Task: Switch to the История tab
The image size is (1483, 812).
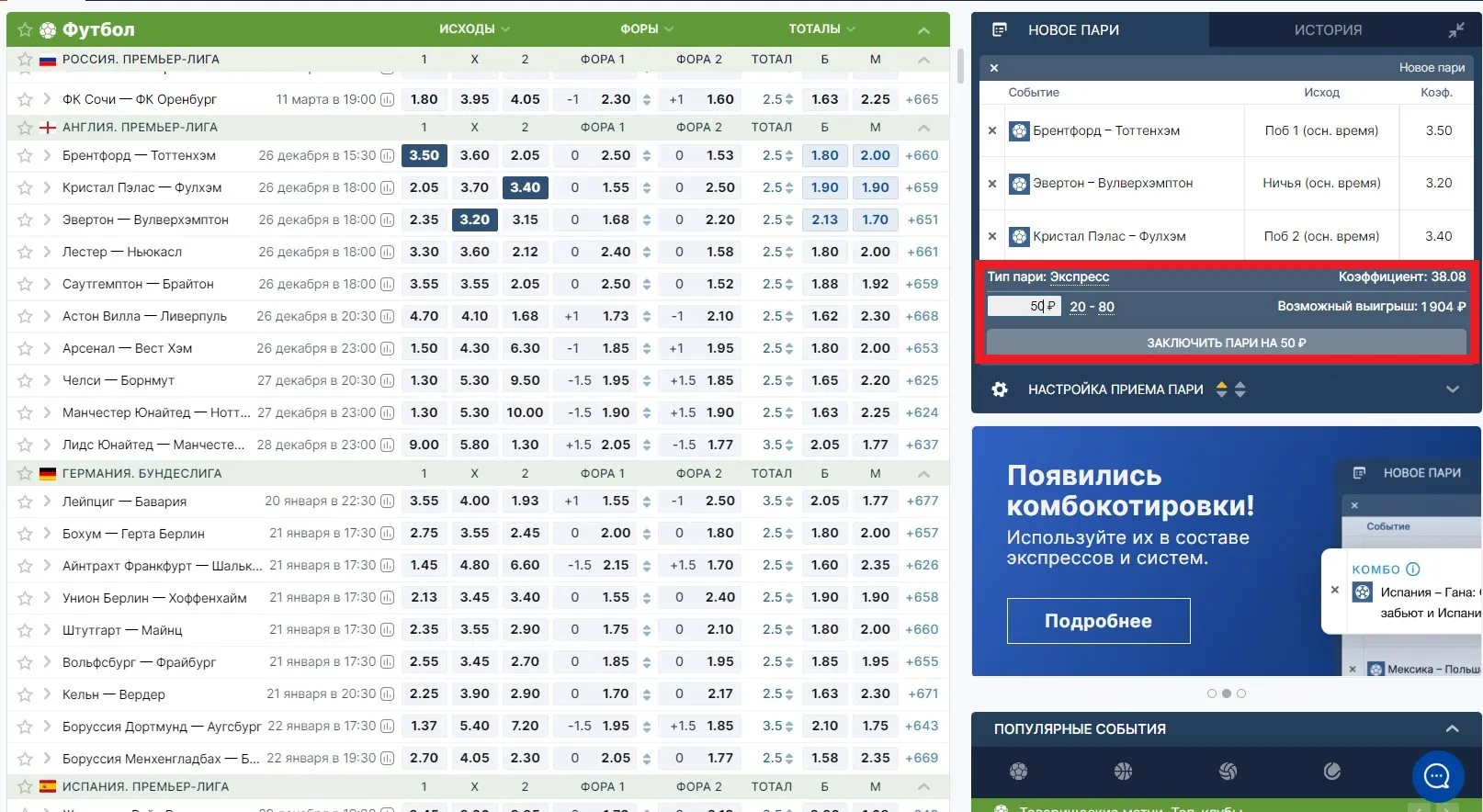Action: pyautogui.click(x=1328, y=30)
